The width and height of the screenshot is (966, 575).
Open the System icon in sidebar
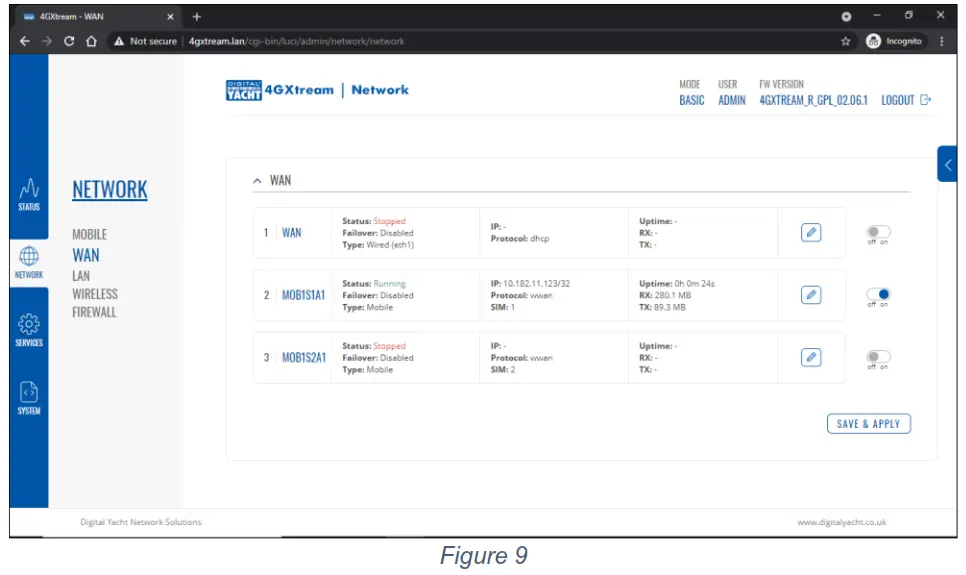[x=29, y=392]
